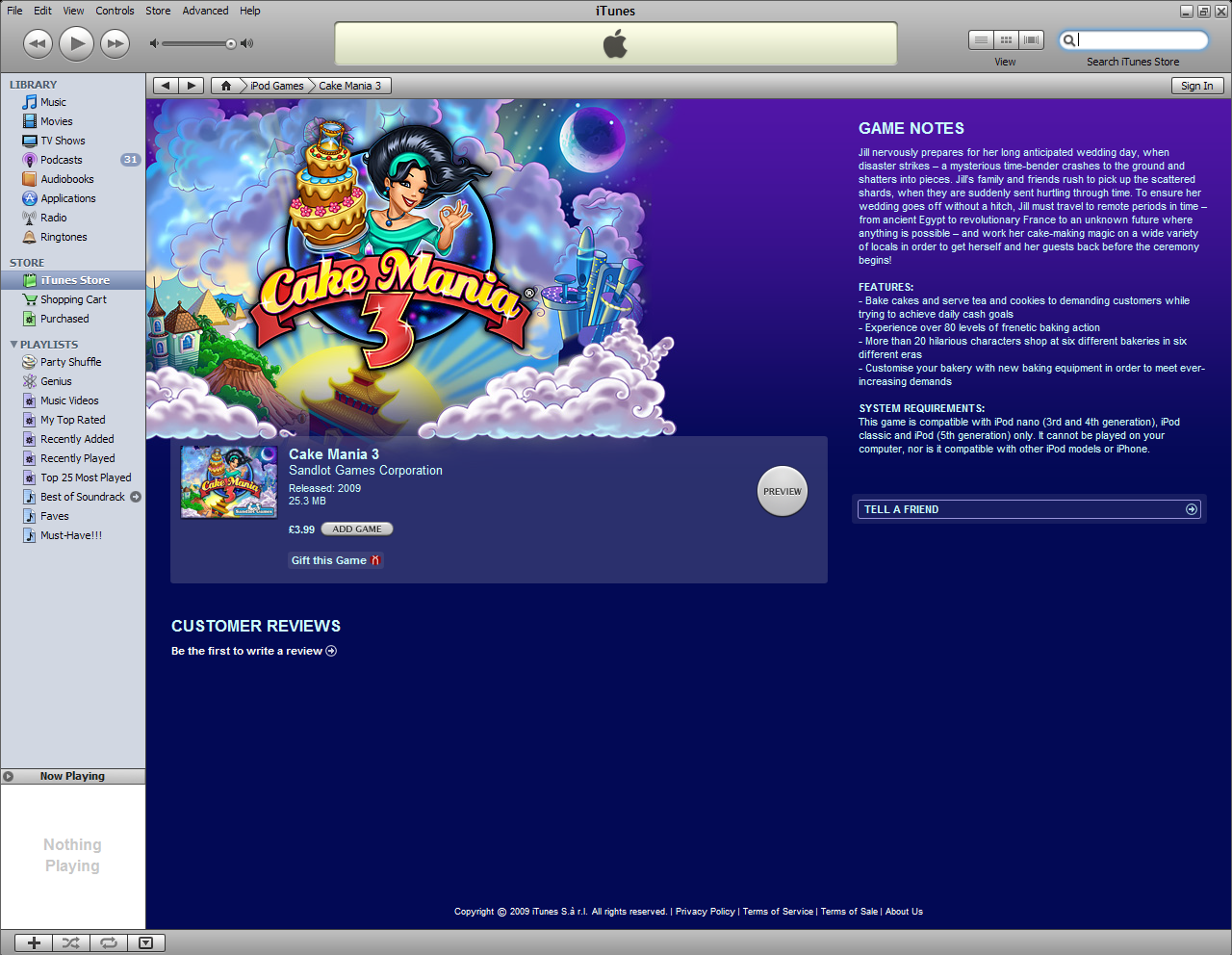Open the Privacy Policy link
The width and height of the screenshot is (1232, 955).
tap(705, 912)
